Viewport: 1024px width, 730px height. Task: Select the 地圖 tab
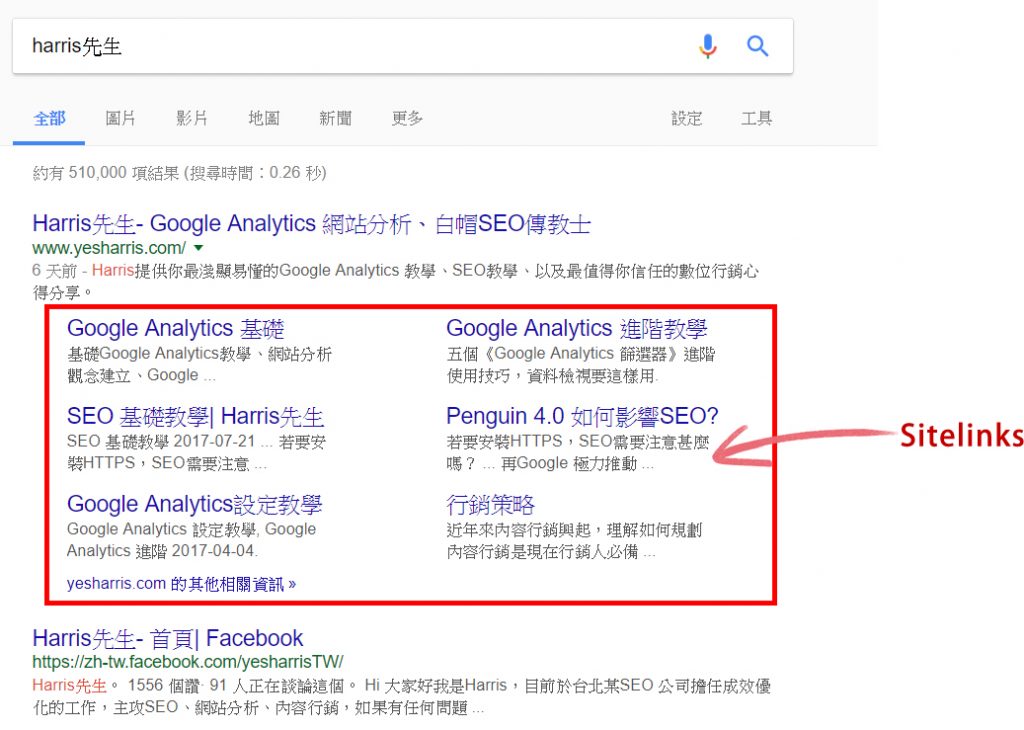(x=264, y=118)
